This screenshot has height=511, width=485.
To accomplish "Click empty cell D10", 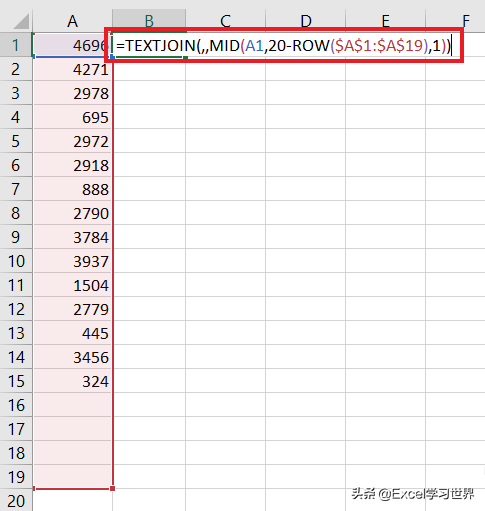I will (306, 261).
